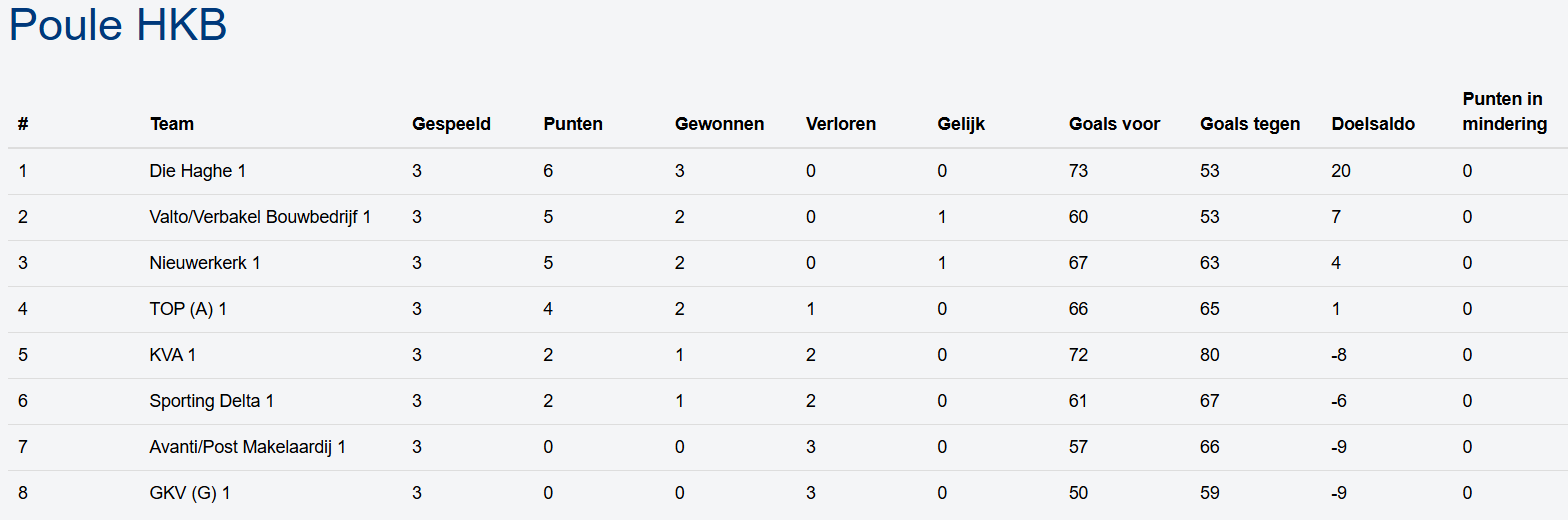Select Avanti/Post Makelaardij 1 team
1568x520 pixels.
(247, 447)
